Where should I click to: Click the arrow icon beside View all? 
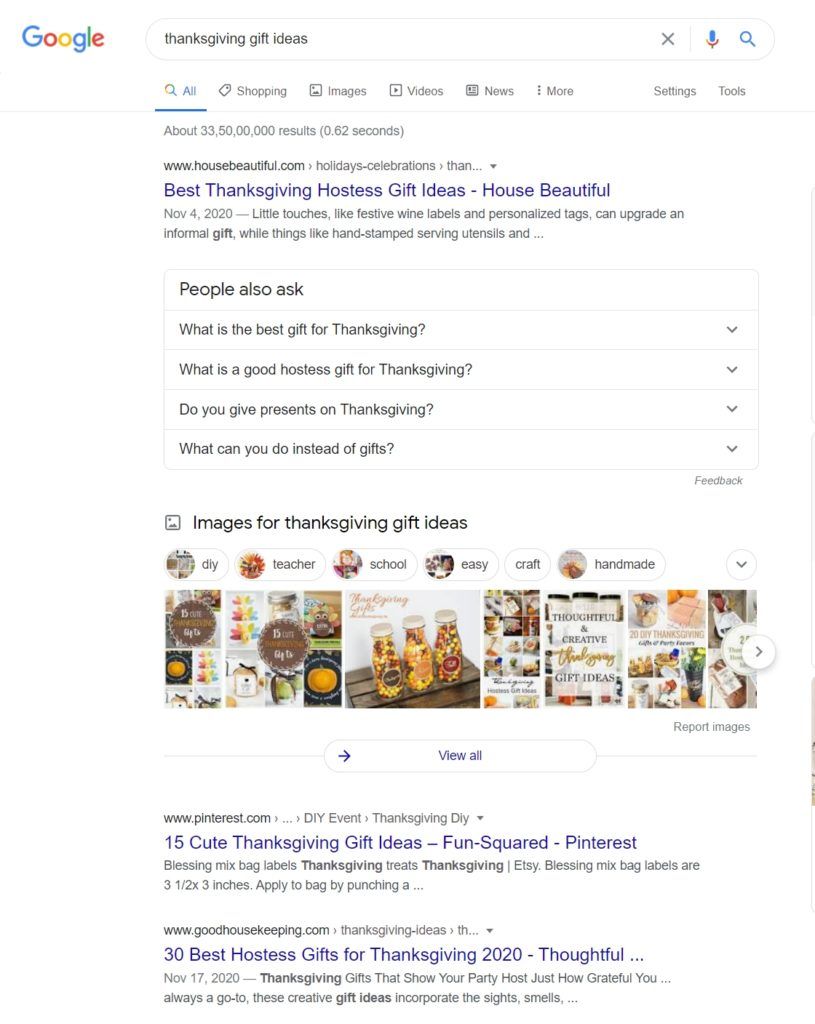[344, 756]
